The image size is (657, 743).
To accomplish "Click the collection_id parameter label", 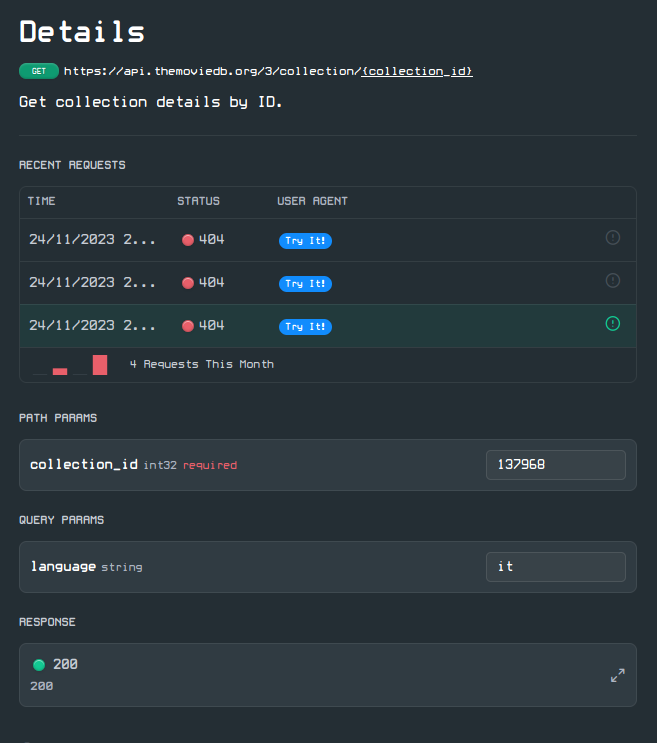I will point(84,464).
